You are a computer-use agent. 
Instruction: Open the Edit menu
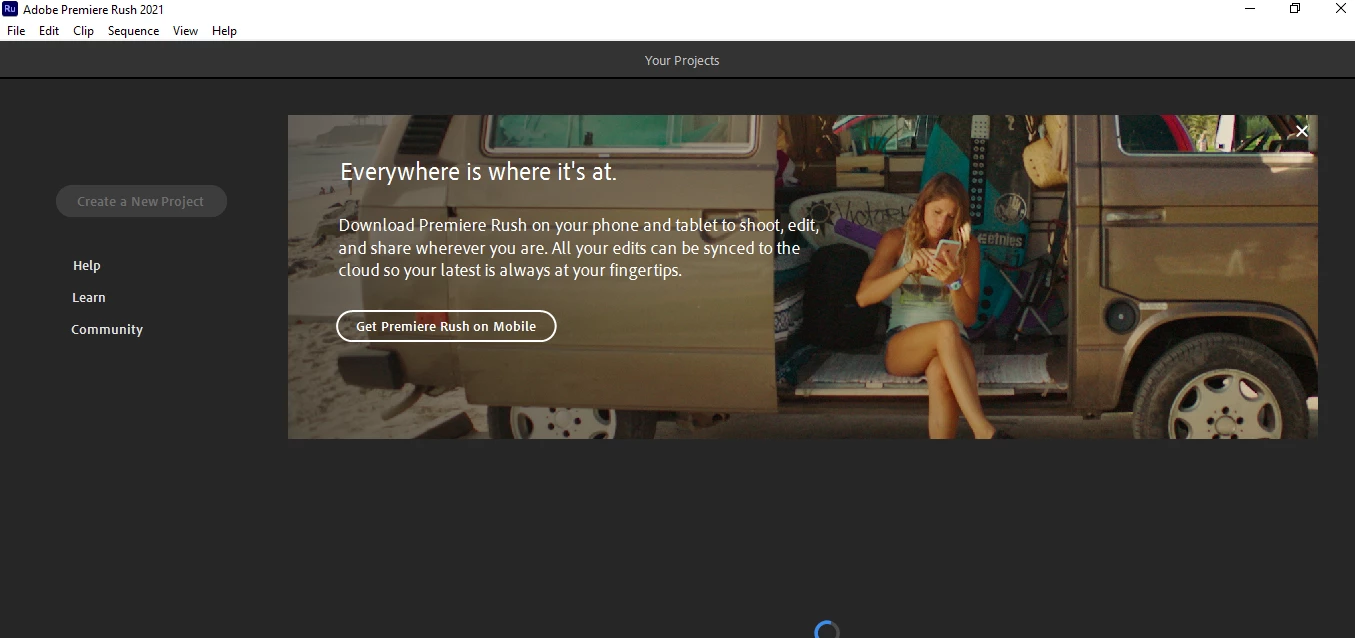click(49, 31)
